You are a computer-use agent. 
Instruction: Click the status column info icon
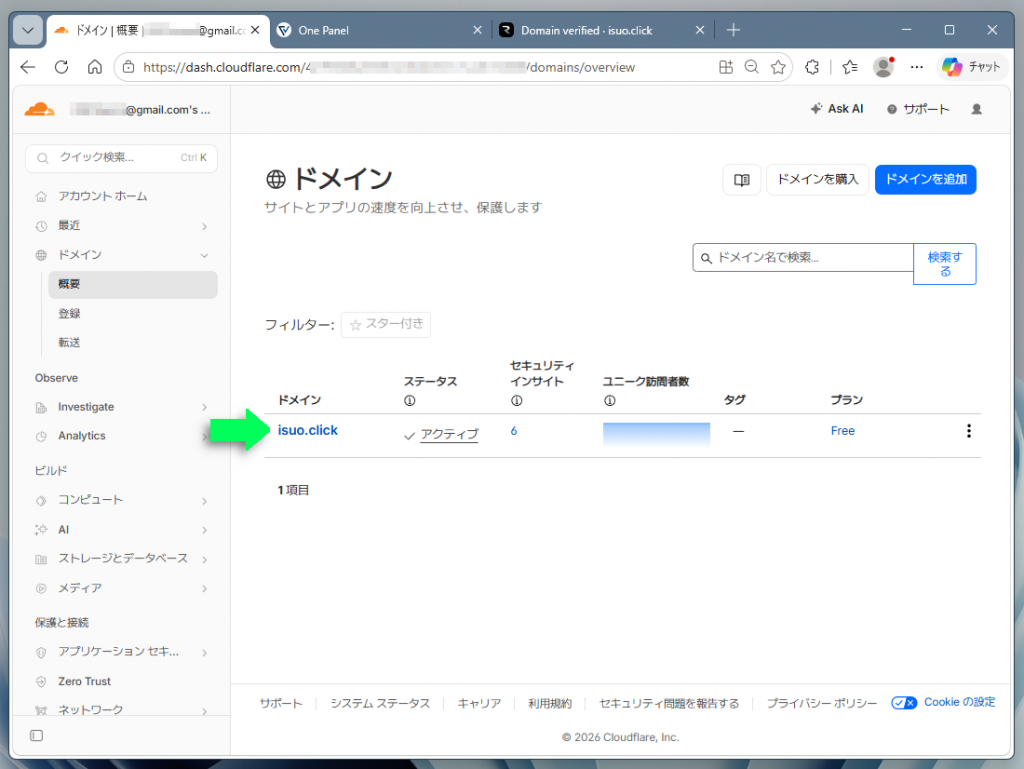click(409, 400)
